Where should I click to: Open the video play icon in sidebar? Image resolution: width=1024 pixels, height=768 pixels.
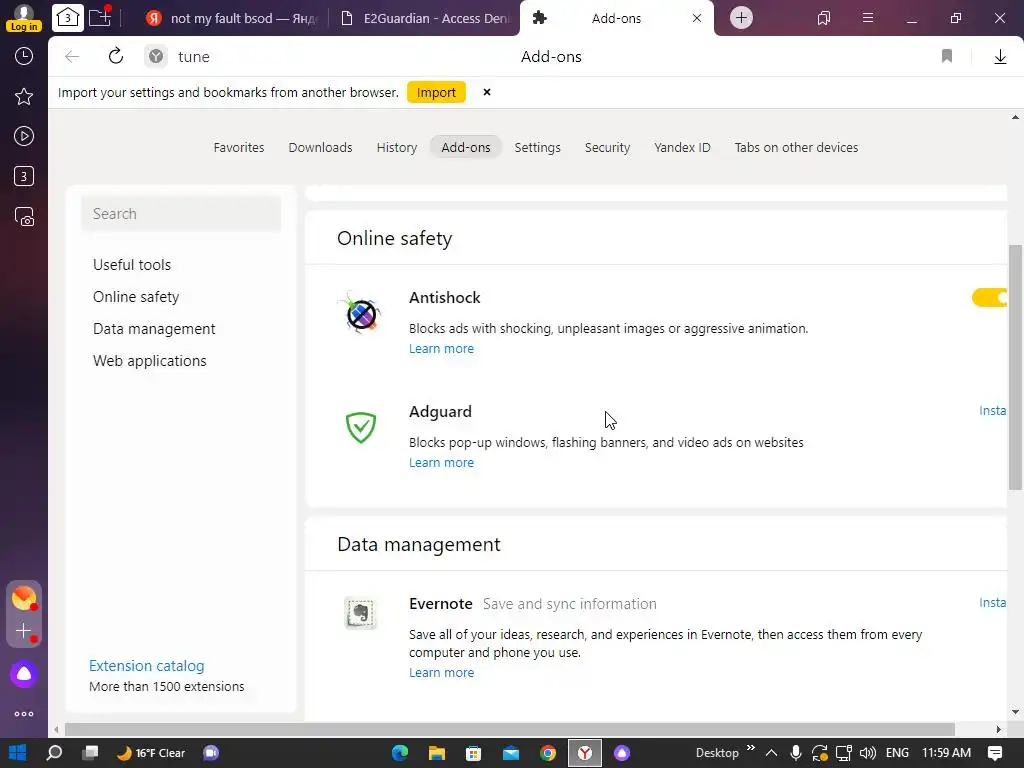click(24, 136)
